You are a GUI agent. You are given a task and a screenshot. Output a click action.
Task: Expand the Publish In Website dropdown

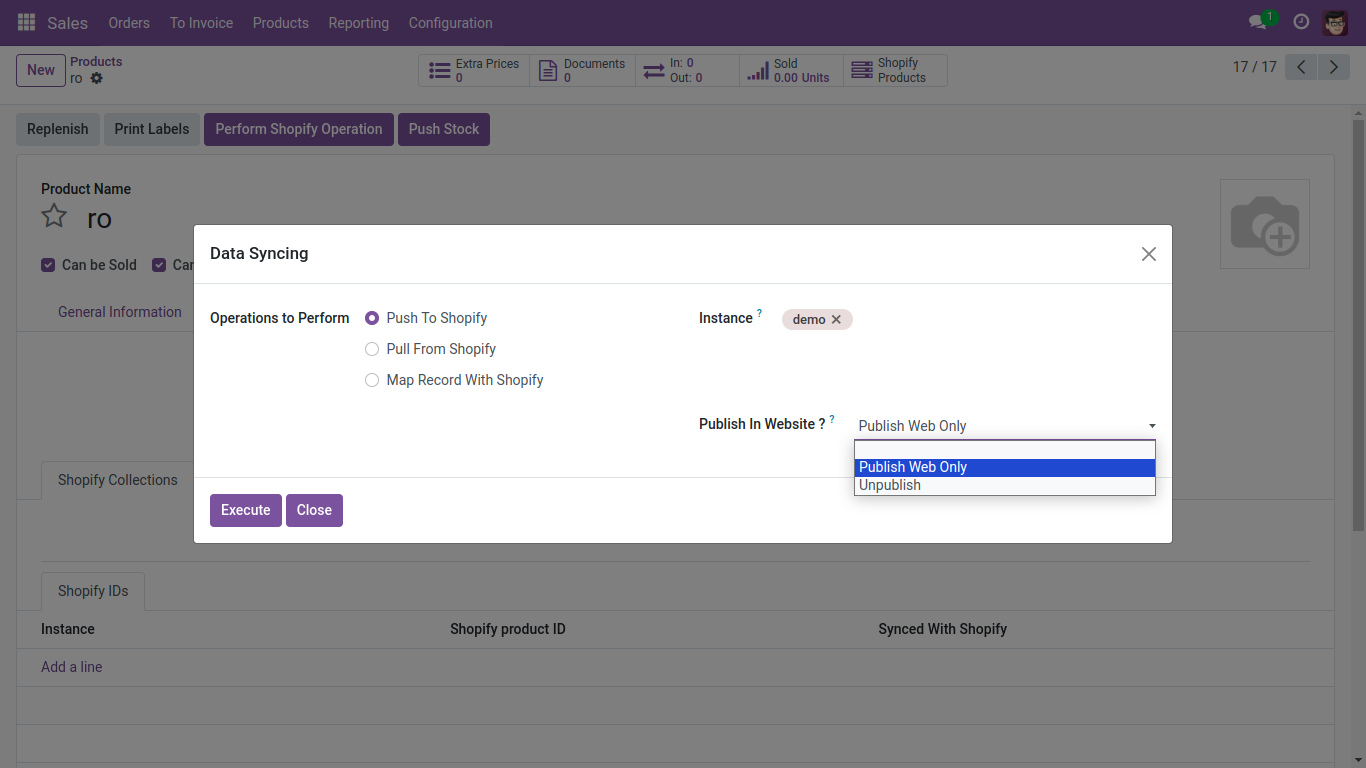pyautogui.click(x=1005, y=426)
